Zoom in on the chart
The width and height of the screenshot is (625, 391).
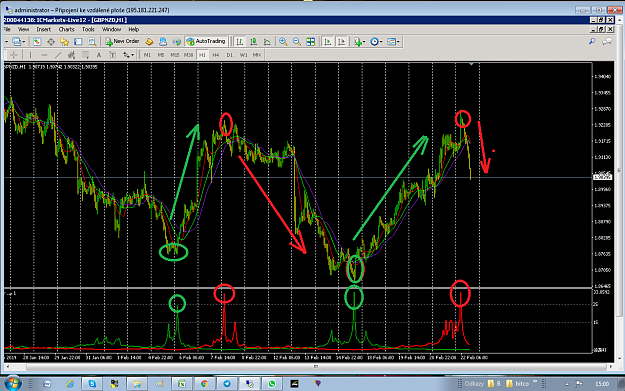pyautogui.click(x=283, y=41)
